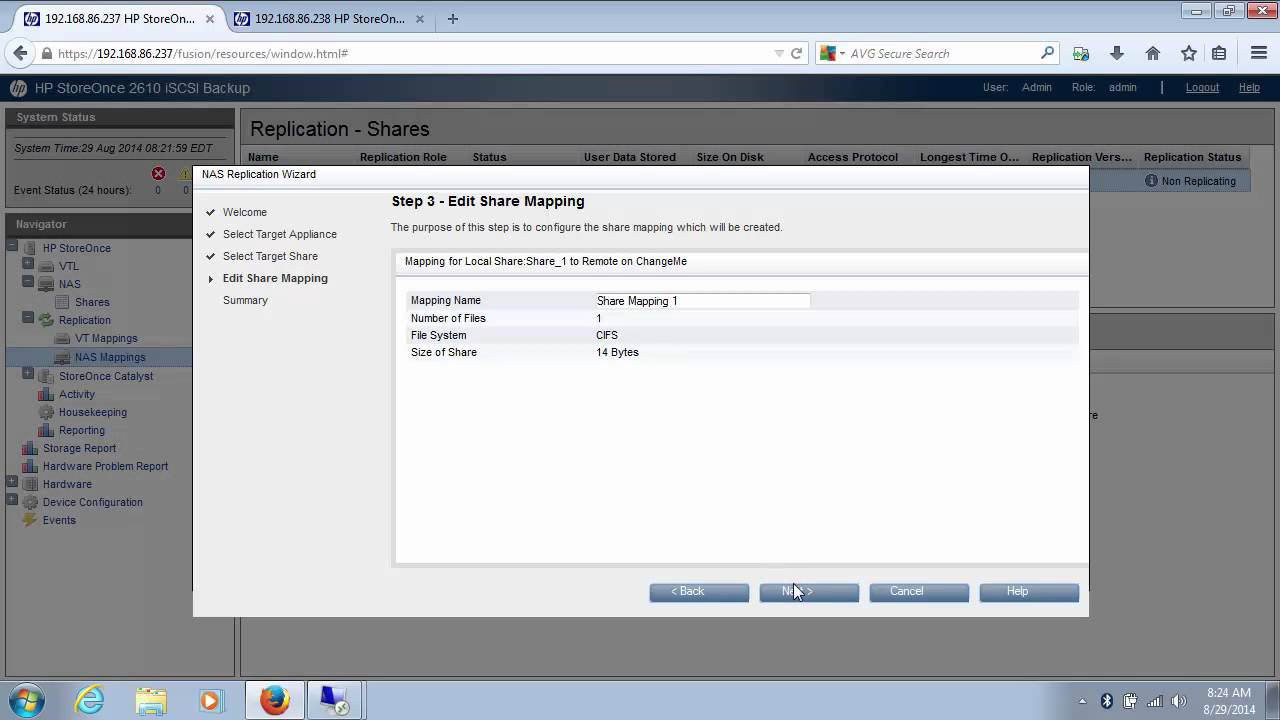This screenshot has width=1280, height=720.
Task: Expand the Device Configuration node
Action: 12,500
